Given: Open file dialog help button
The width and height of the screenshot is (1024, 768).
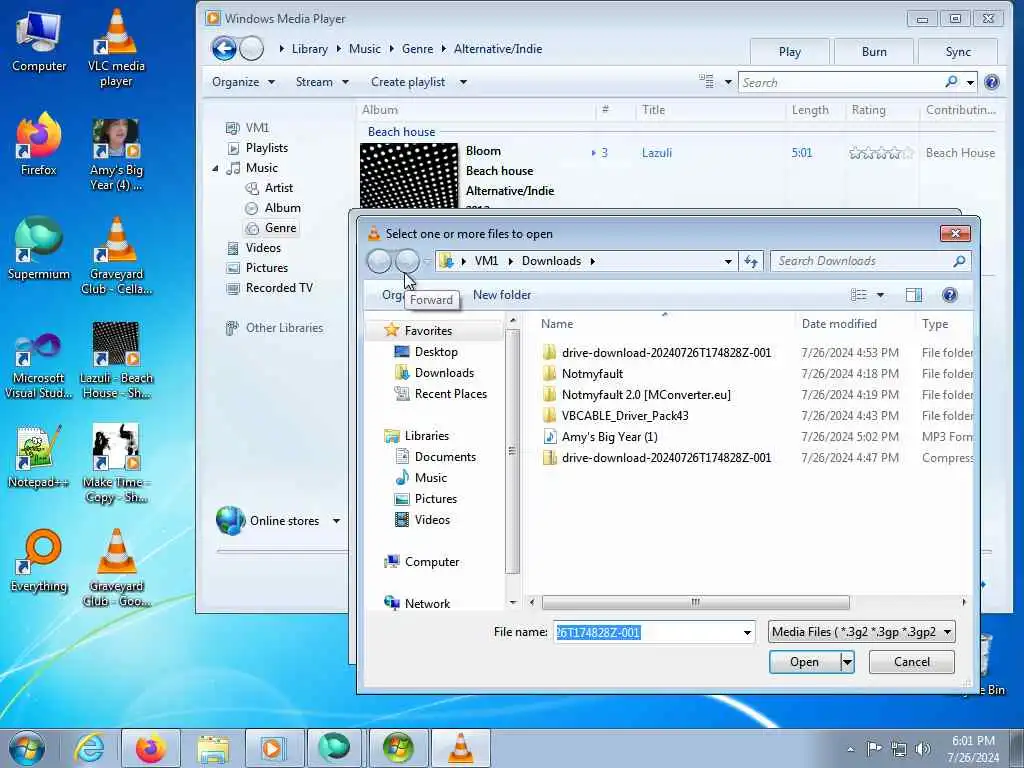Looking at the screenshot, I should pyautogui.click(x=950, y=295).
